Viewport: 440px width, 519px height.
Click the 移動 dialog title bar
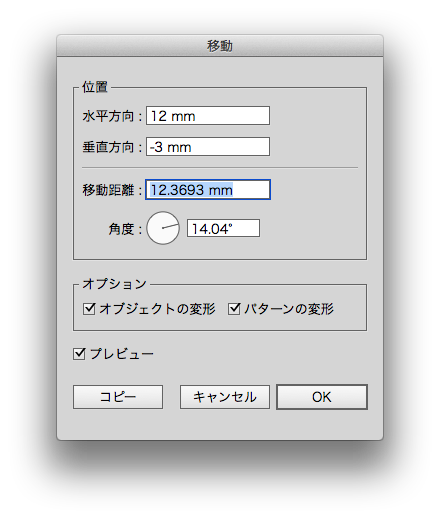220,46
